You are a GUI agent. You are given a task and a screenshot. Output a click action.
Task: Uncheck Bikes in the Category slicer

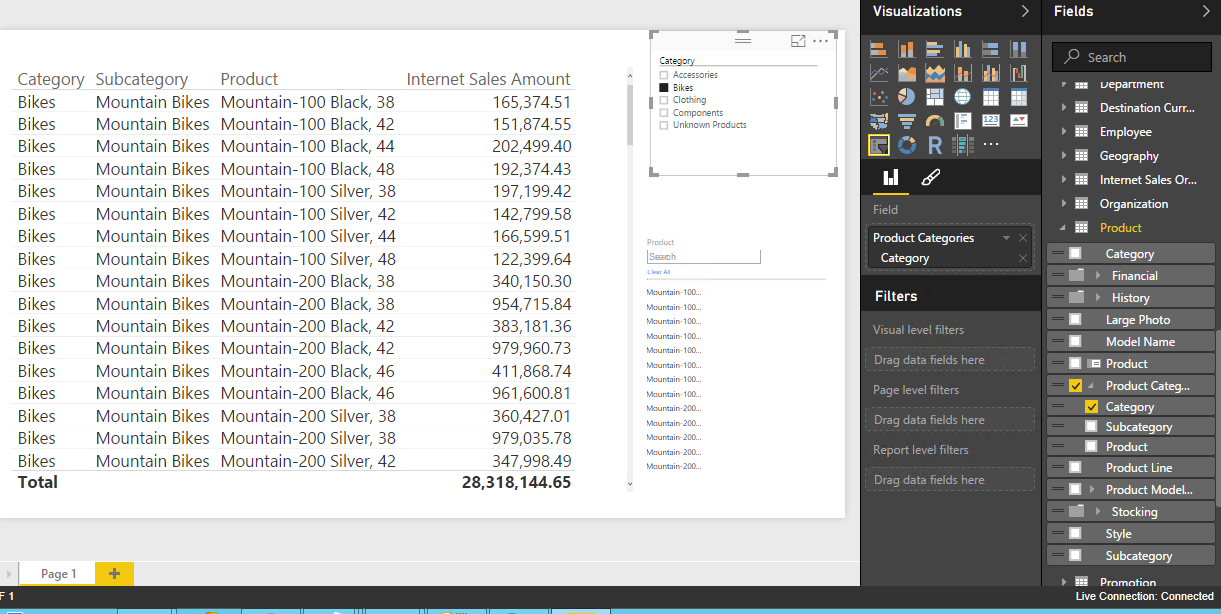coord(664,88)
